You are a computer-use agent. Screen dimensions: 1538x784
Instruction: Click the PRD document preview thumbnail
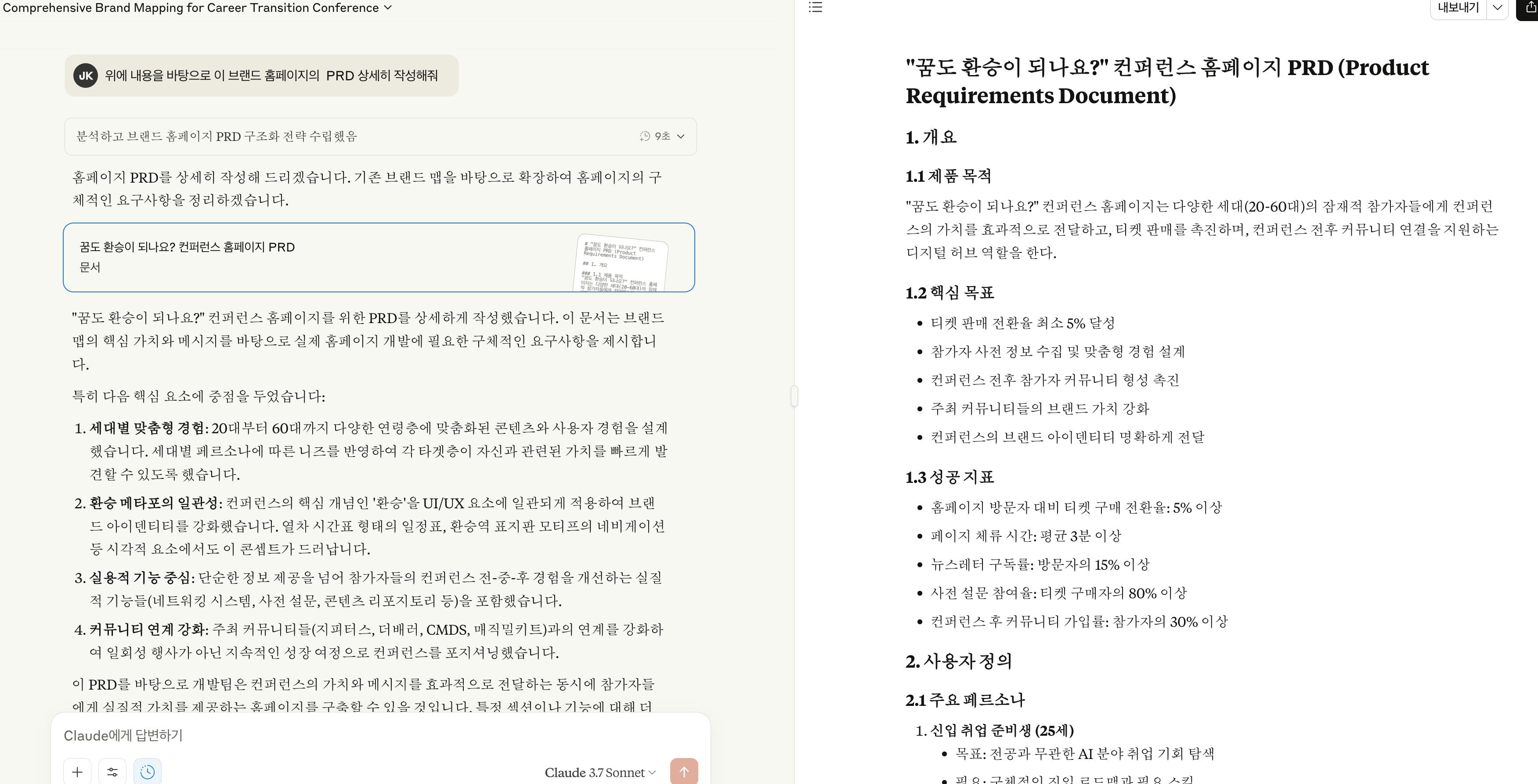click(x=620, y=263)
